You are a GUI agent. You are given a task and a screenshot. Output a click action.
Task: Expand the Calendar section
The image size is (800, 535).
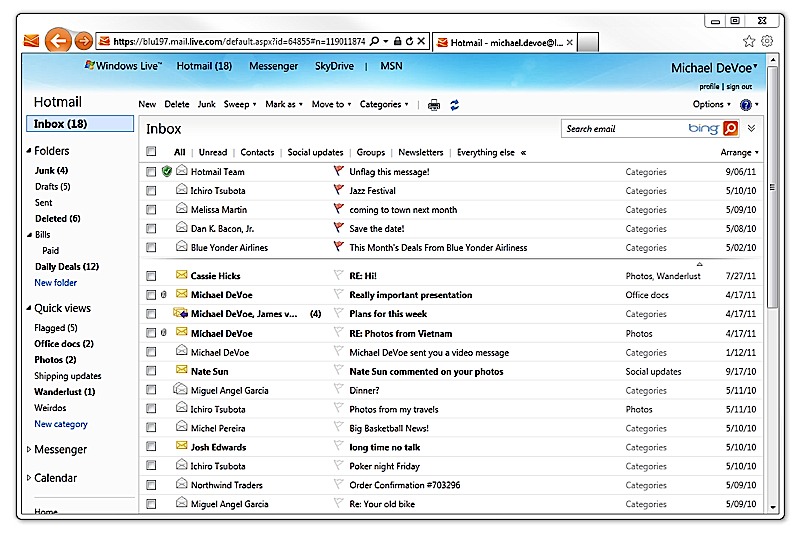click(x=29, y=478)
